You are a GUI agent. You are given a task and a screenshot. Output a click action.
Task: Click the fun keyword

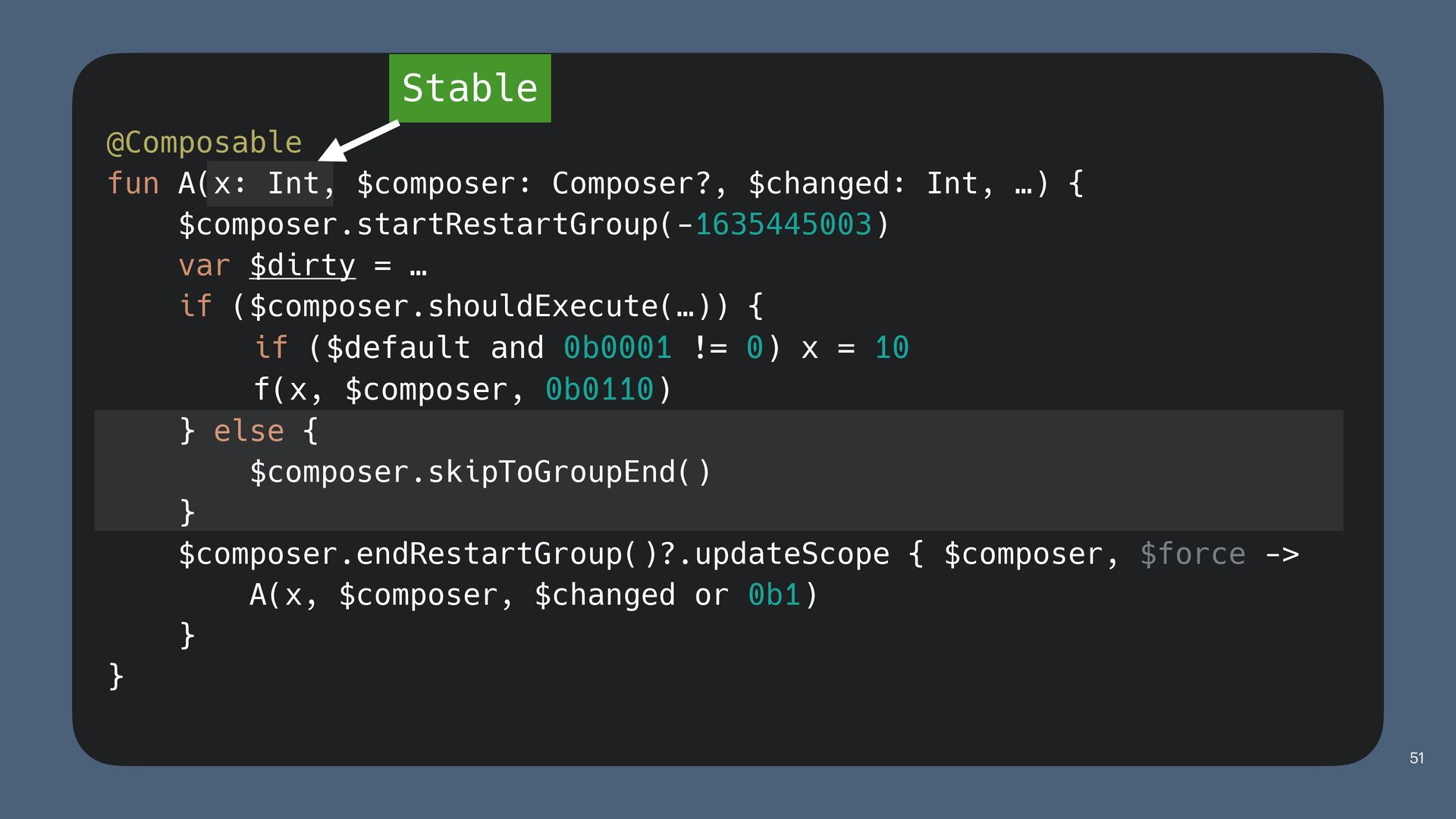point(133,184)
